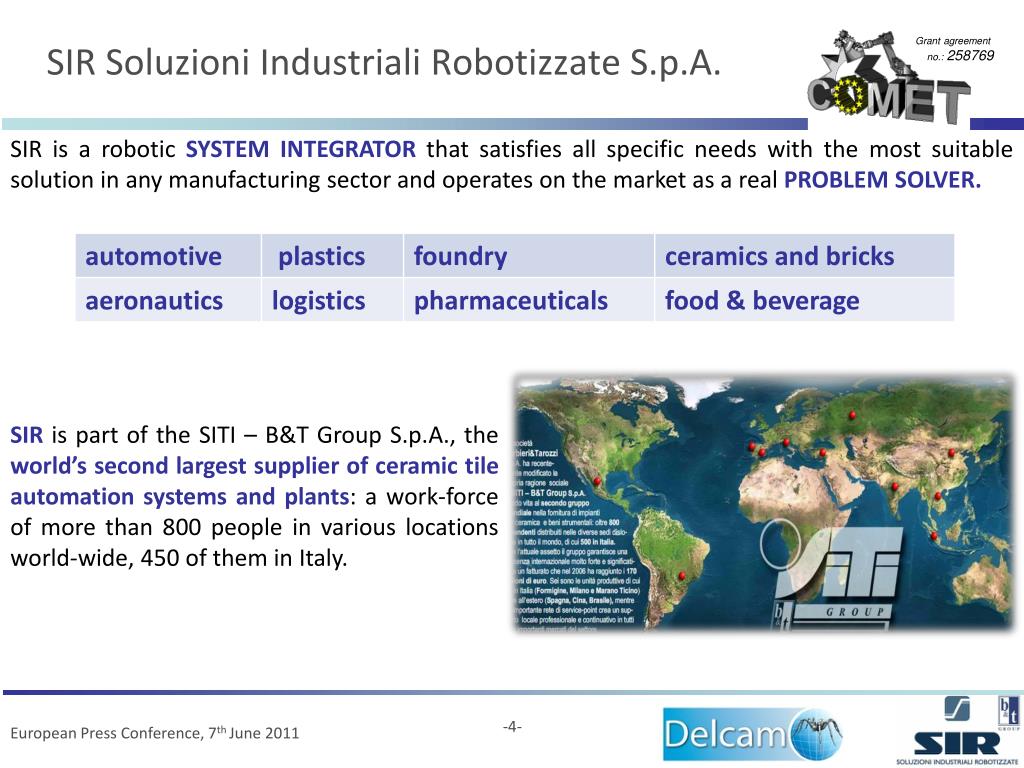Click the grant agreement number 258769
Screen dimensions: 1024x768
pyautogui.click(x=970, y=56)
